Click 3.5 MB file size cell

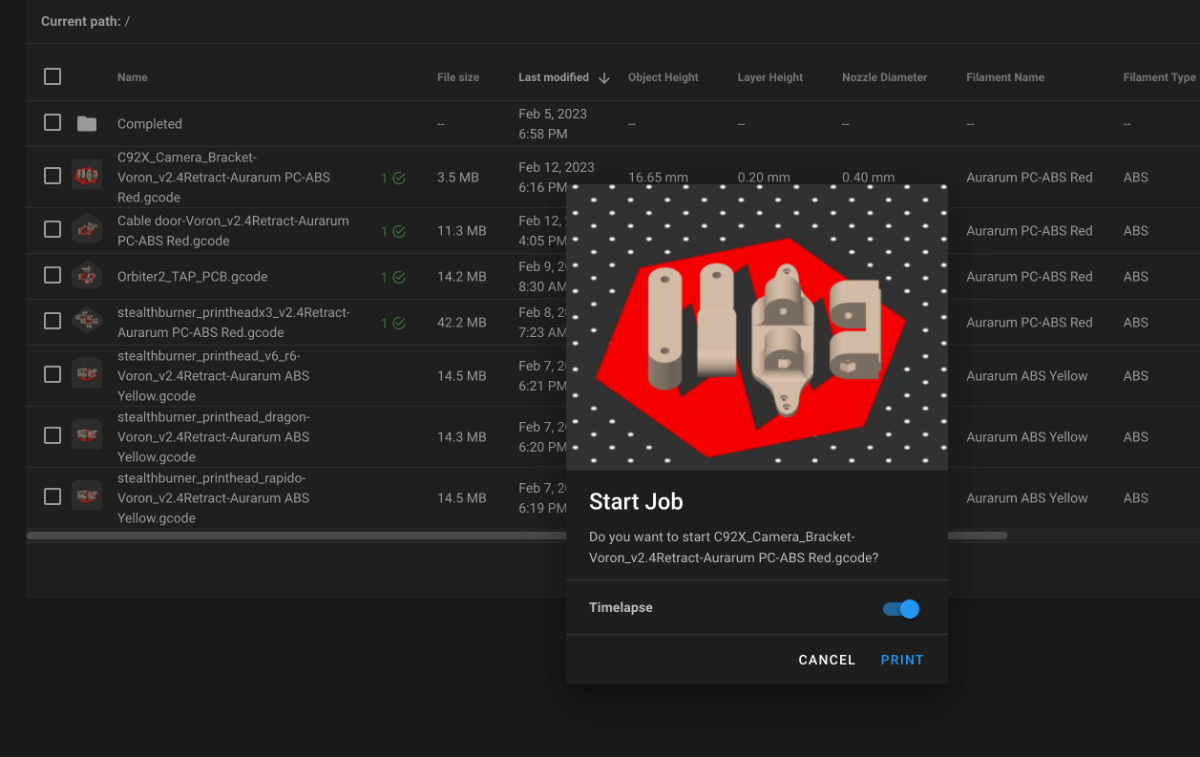[458, 177]
